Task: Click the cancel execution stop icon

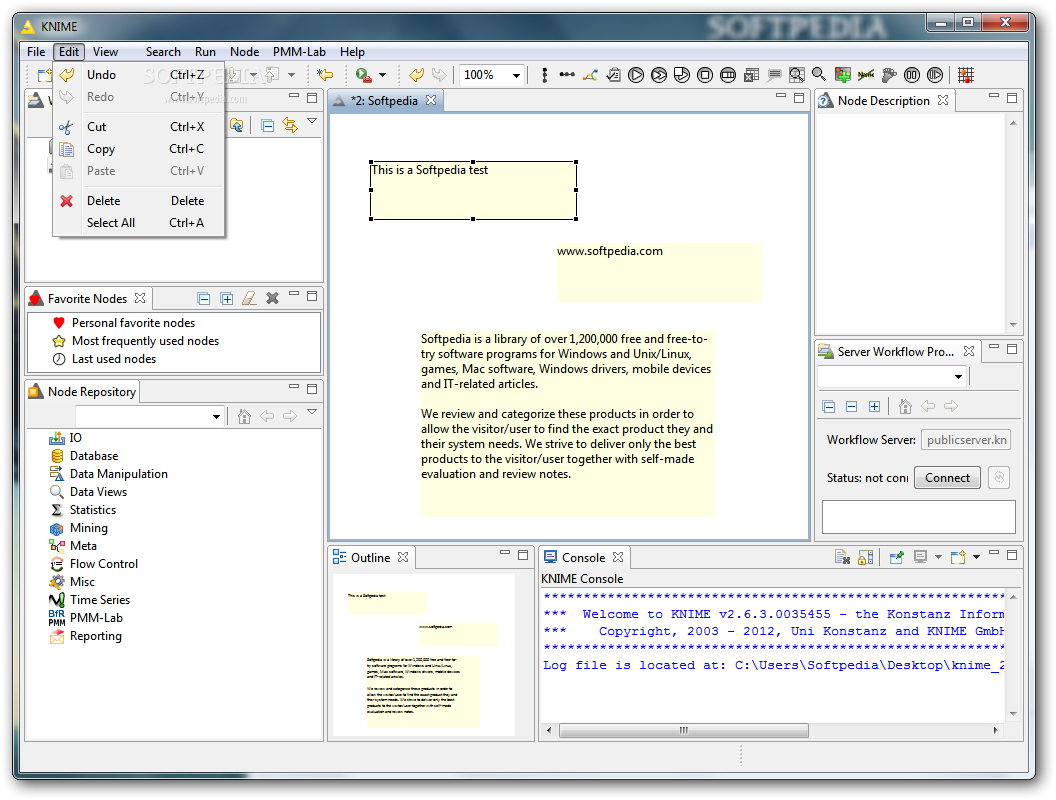Action: pyautogui.click(x=704, y=75)
